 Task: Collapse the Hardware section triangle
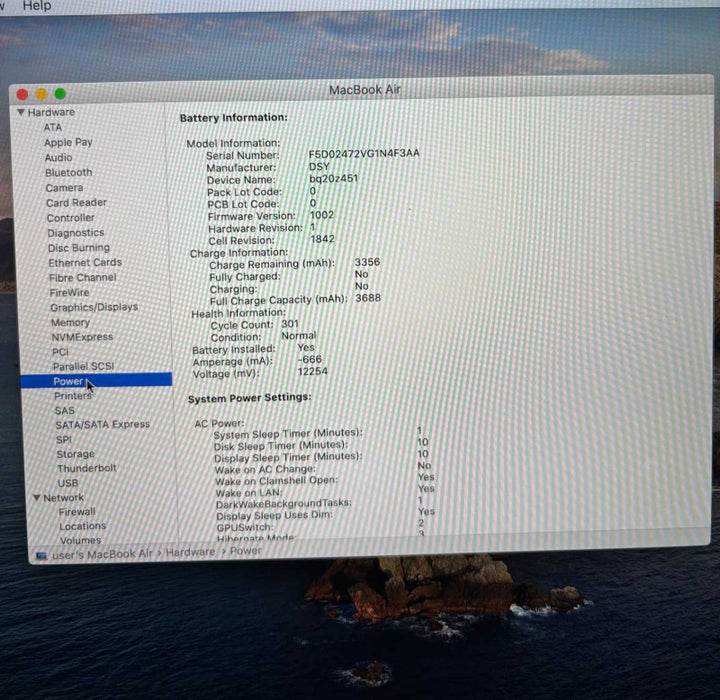(x=21, y=112)
